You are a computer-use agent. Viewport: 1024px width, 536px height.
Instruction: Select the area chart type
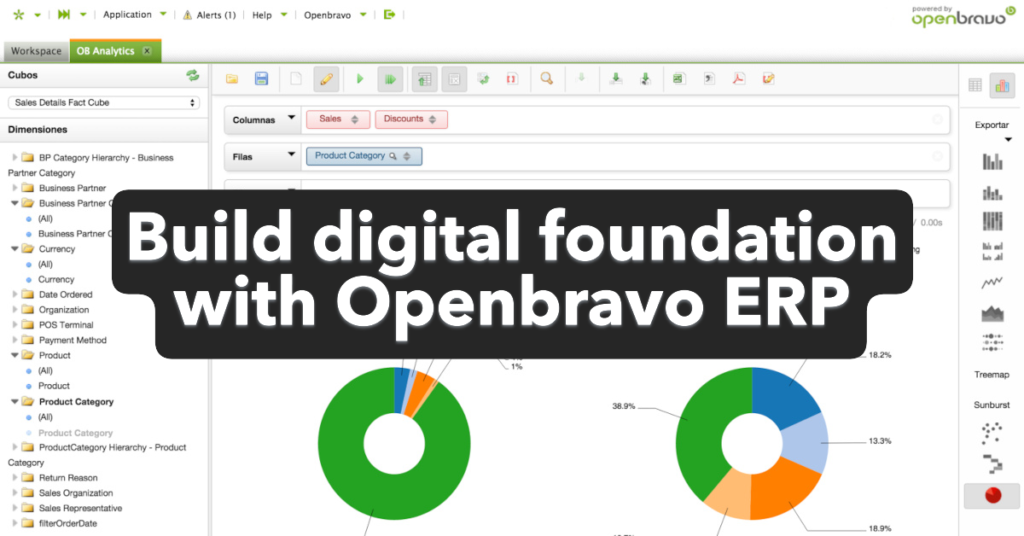tap(992, 313)
